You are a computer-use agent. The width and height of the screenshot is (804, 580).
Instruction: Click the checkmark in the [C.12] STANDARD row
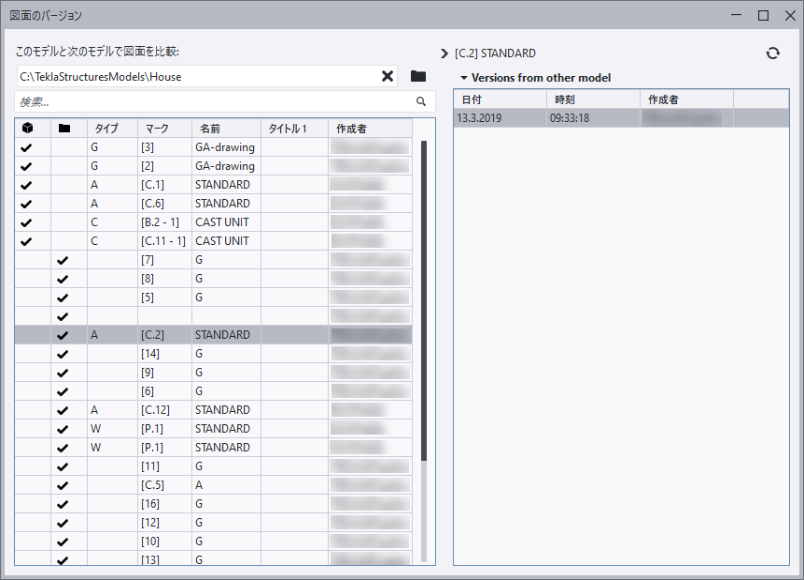[64, 410]
